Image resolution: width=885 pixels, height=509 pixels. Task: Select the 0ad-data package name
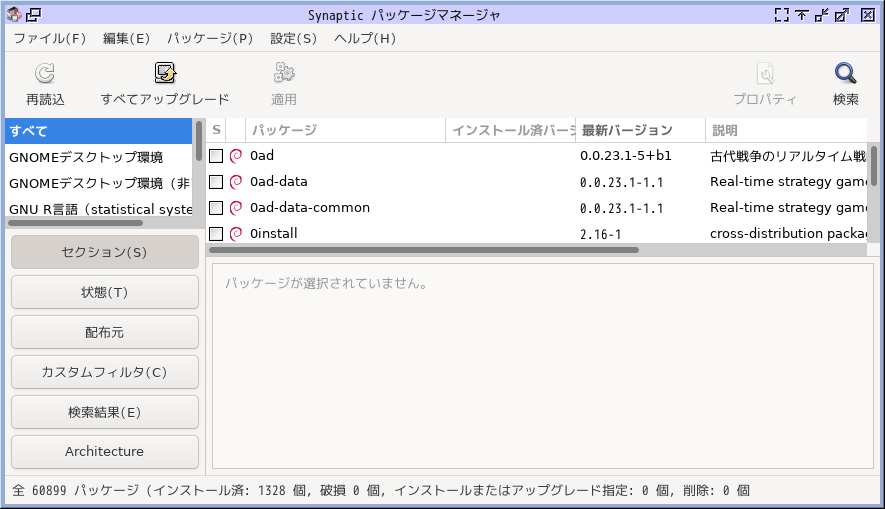click(x=279, y=182)
